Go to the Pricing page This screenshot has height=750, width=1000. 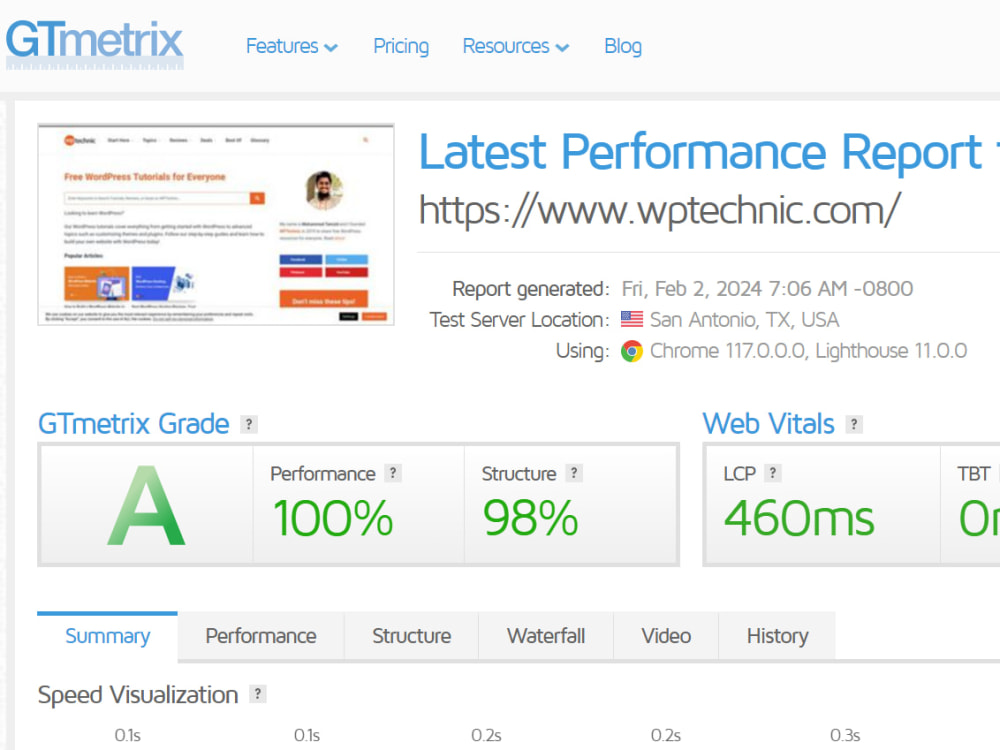click(400, 46)
